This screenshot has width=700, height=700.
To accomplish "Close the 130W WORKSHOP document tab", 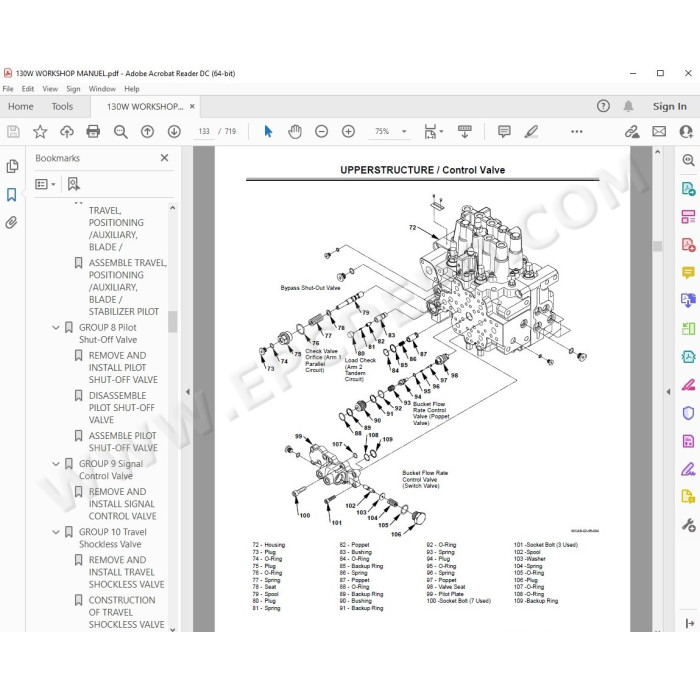I will click(192, 106).
